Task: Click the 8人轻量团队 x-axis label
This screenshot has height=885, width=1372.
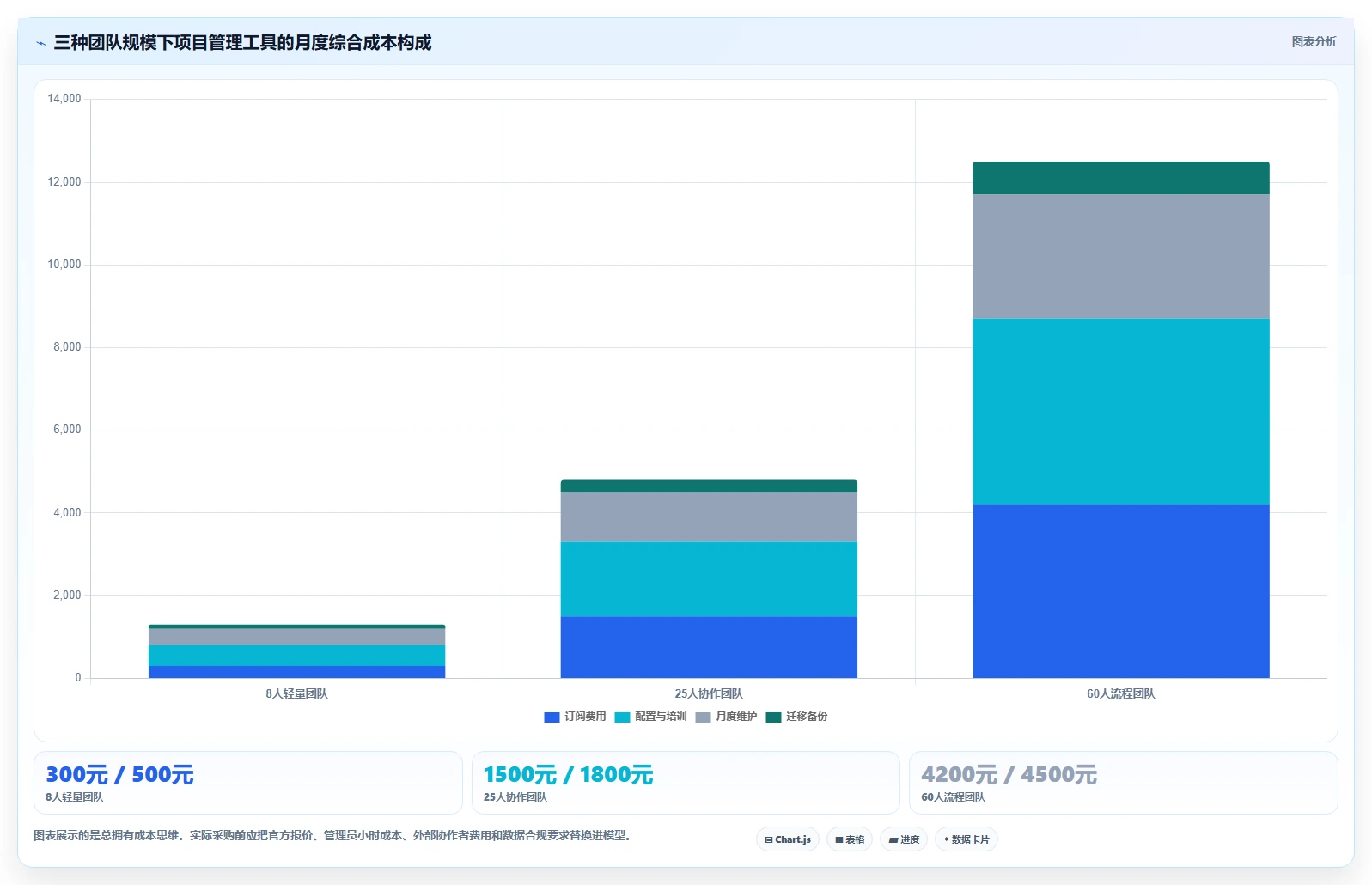Action: [296, 693]
